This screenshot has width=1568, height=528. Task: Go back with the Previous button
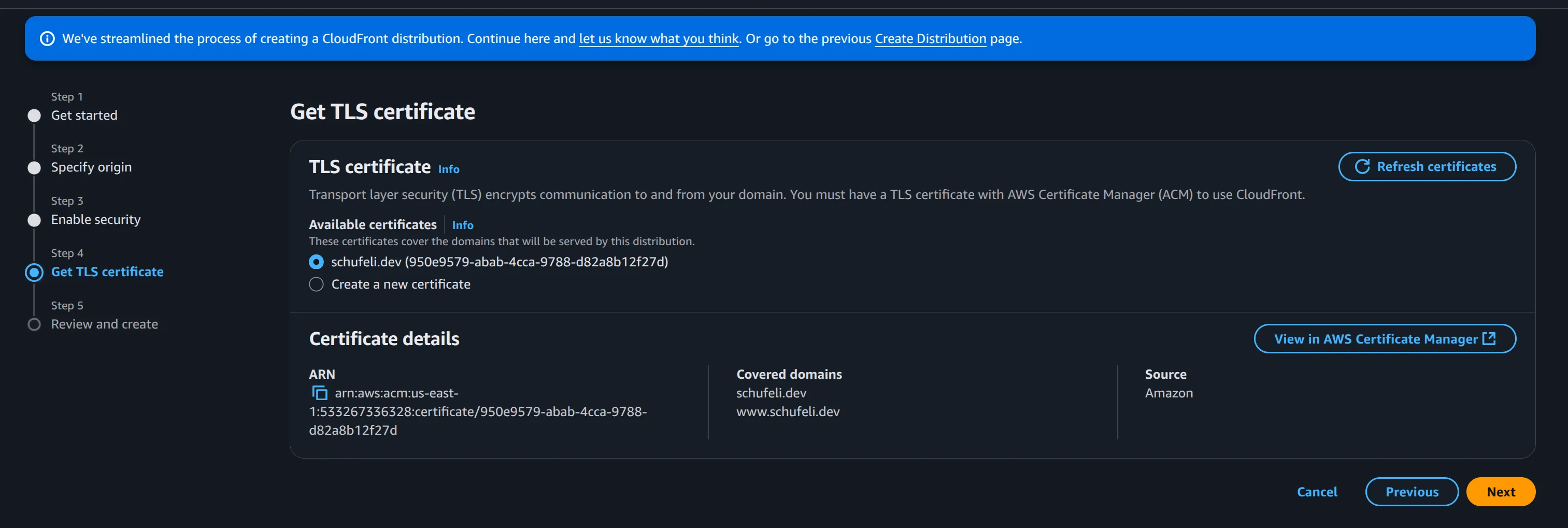pyautogui.click(x=1412, y=491)
